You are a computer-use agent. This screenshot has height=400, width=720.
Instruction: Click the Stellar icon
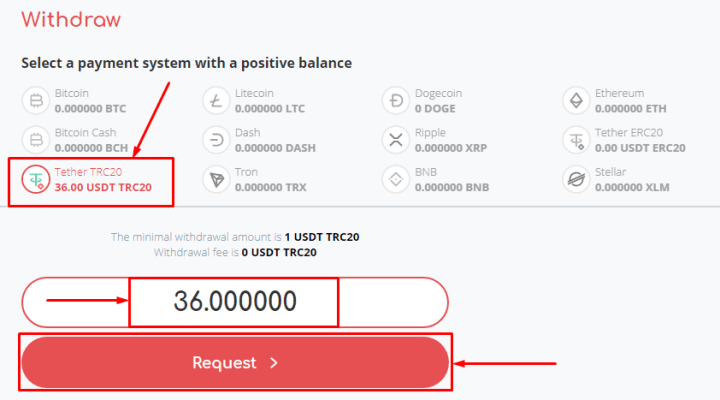[576, 179]
